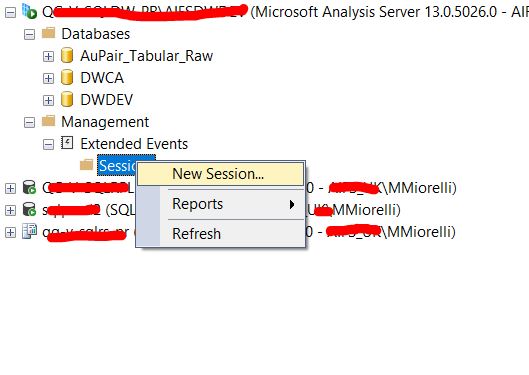
Task: Click the Sessions folder icon
Action: tap(86, 165)
